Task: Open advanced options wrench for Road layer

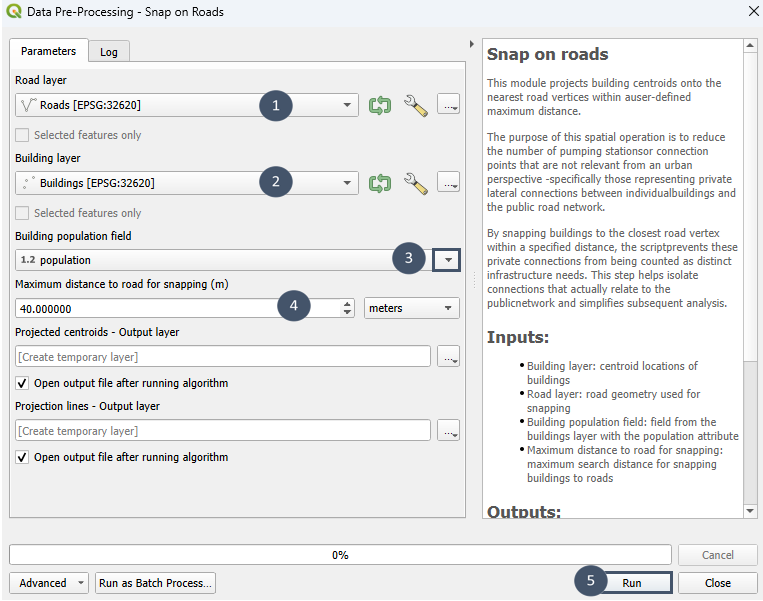Action: (x=415, y=105)
